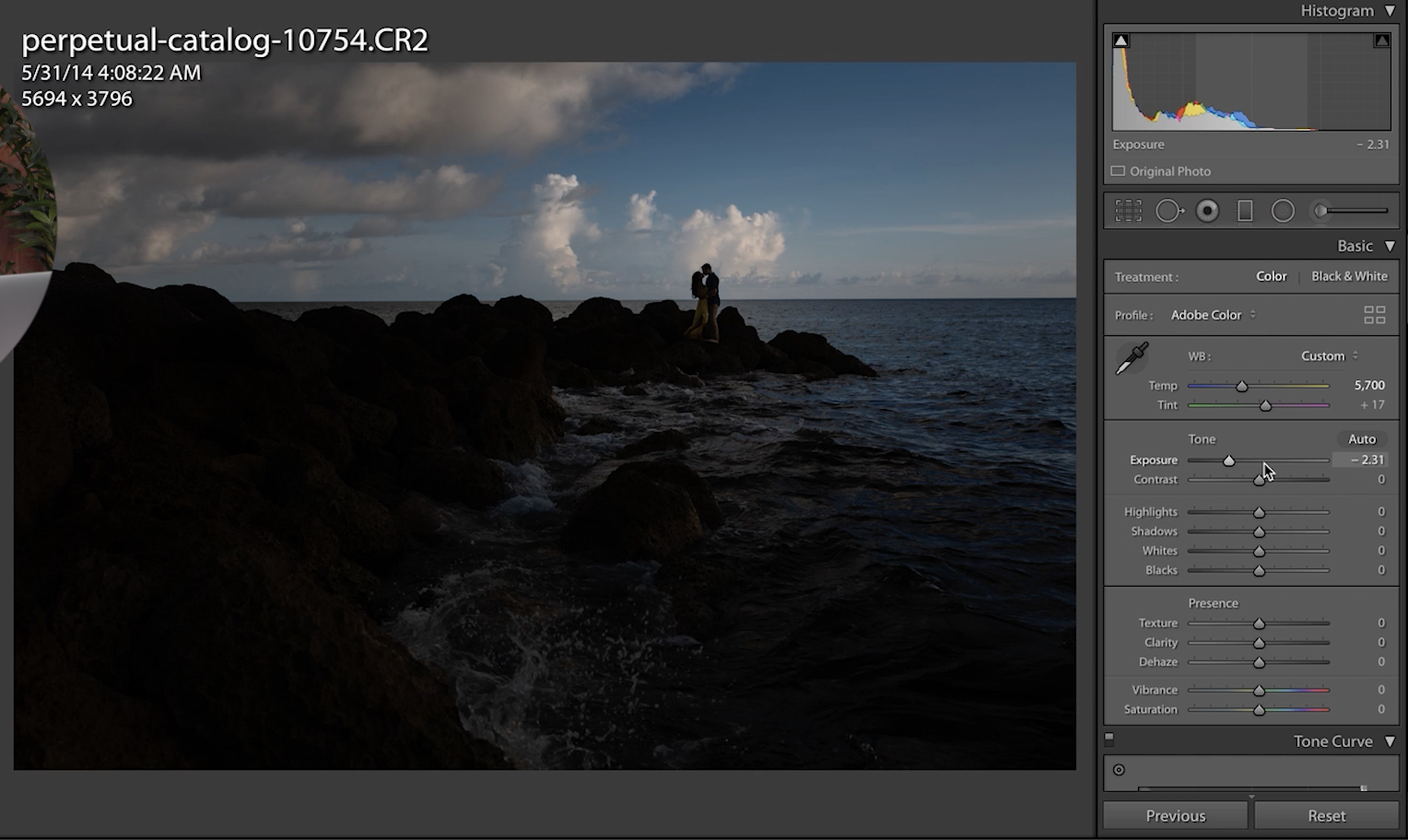1408x840 pixels.
Task: Click the Whites slider handle
Action: [x=1259, y=551]
